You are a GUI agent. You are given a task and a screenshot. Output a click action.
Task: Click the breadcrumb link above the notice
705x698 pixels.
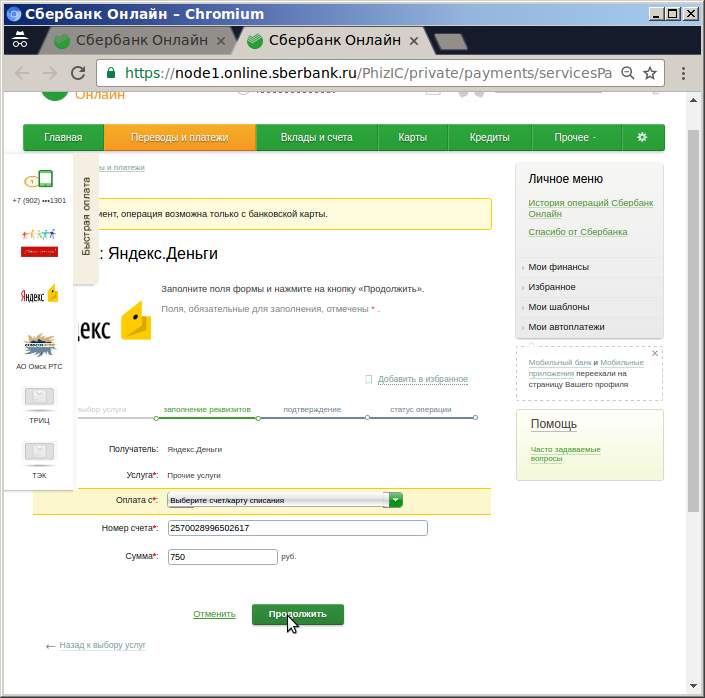pos(121,168)
